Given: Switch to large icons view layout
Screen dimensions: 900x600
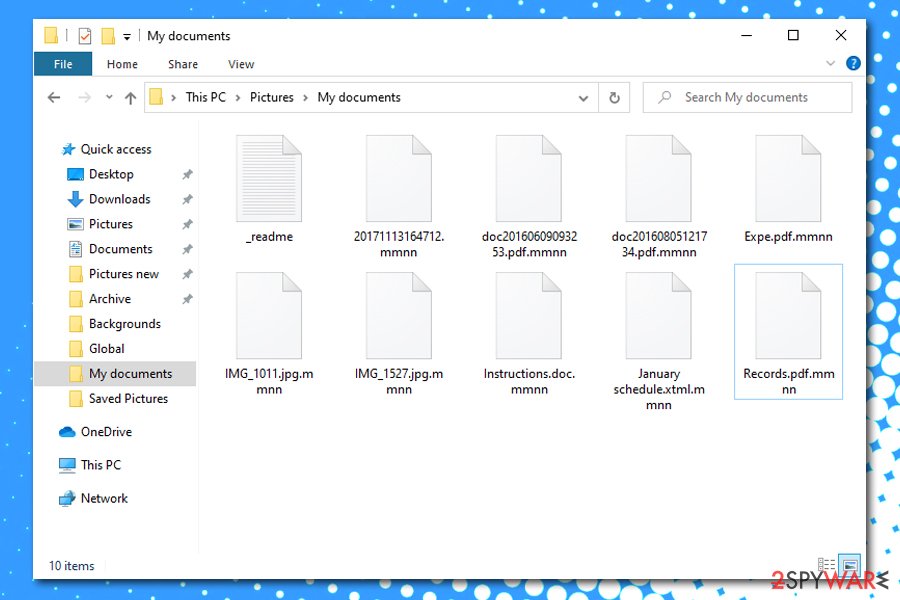Looking at the screenshot, I should click(x=850, y=564).
